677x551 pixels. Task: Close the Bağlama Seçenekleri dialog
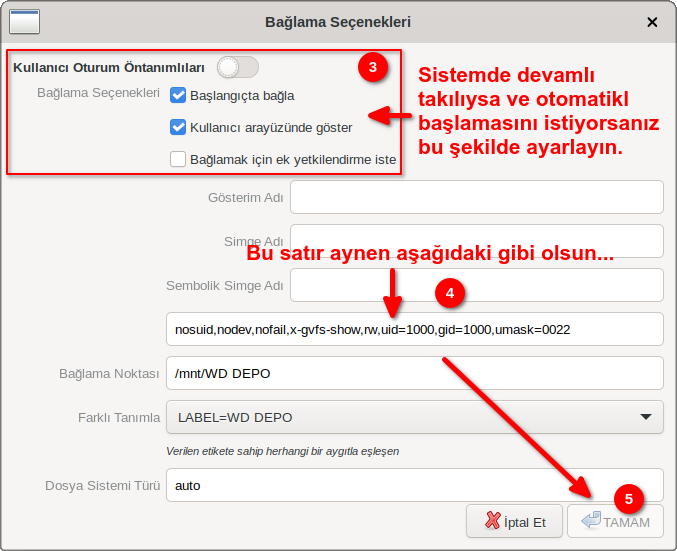(652, 21)
